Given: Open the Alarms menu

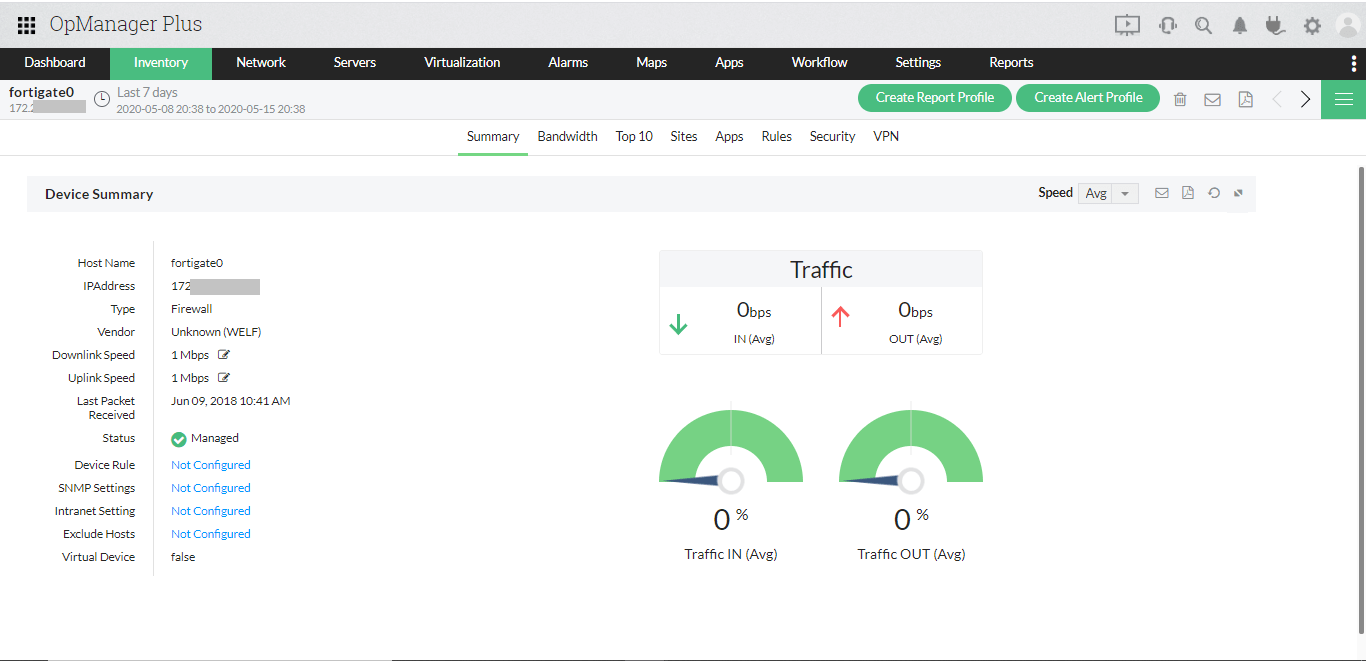Looking at the screenshot, I should (567, 62).
